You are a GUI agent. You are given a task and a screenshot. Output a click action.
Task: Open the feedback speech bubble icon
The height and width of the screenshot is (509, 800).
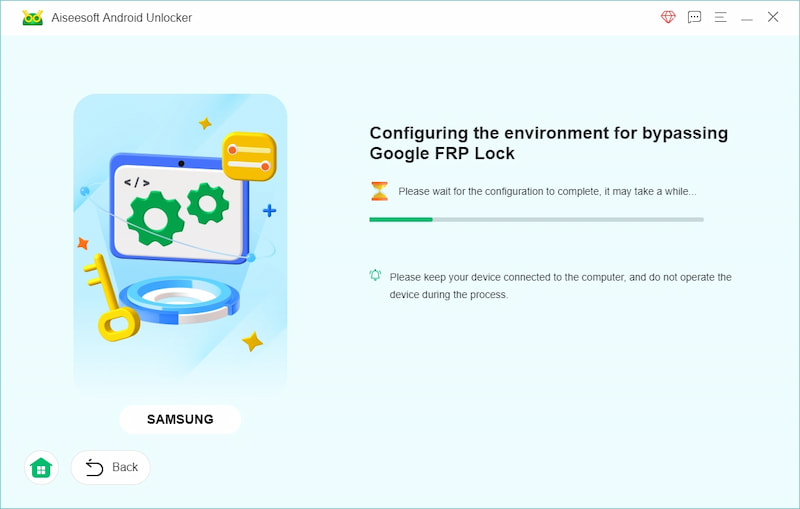[x=694, y=17]
